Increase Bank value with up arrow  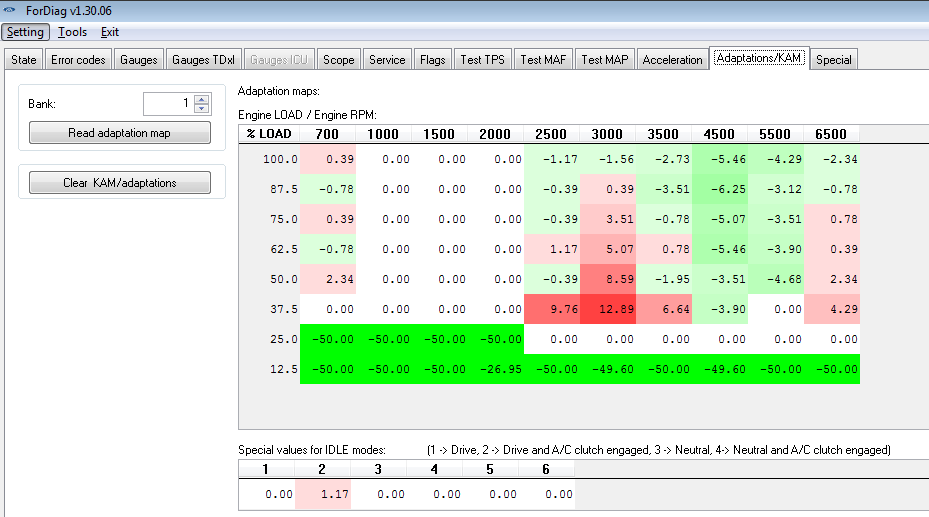[x=202, y=99]
